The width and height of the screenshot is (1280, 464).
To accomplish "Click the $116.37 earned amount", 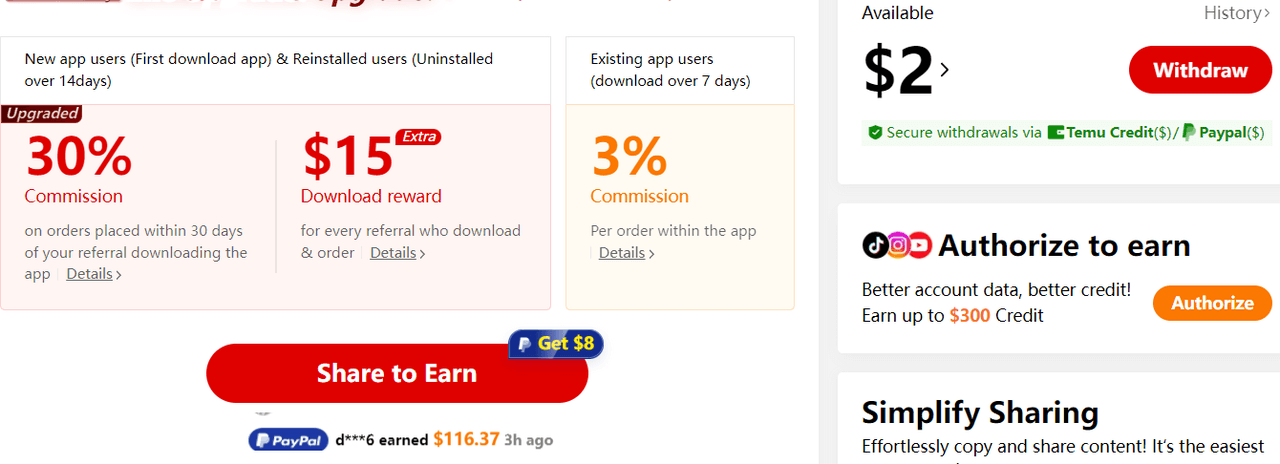I will coord(466,439).
